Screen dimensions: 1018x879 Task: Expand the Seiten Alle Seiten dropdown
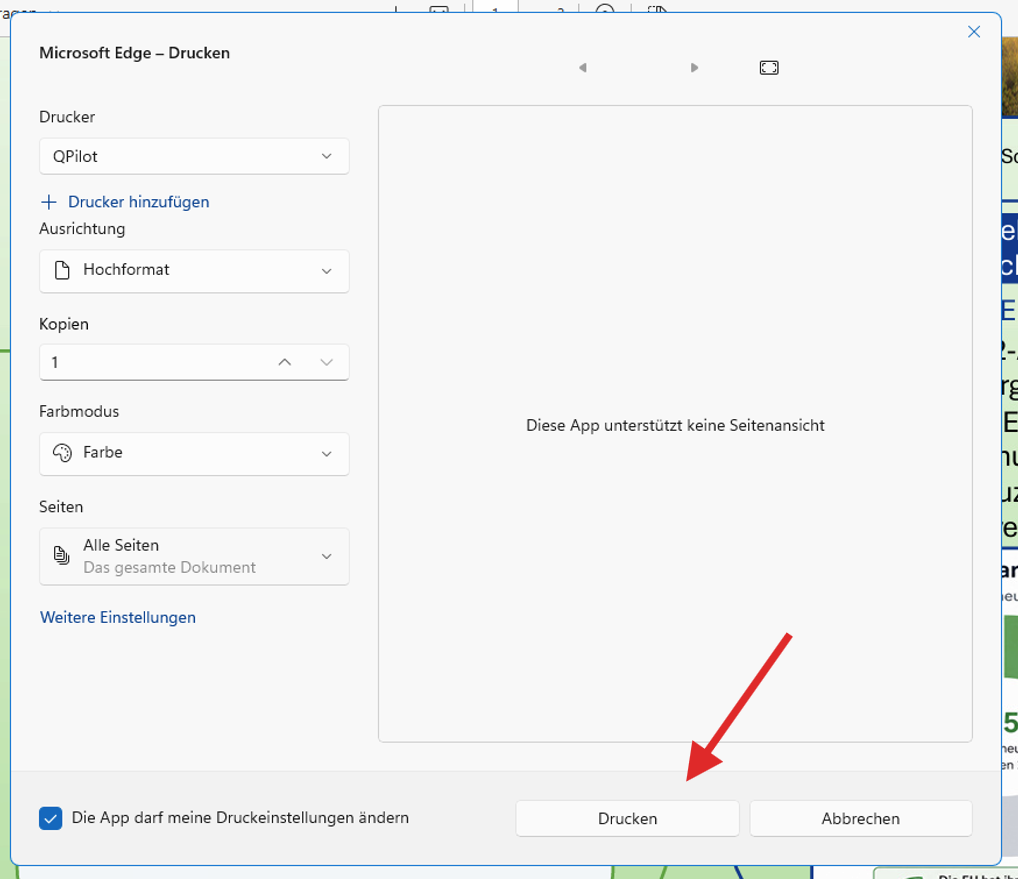click(194, 556)
